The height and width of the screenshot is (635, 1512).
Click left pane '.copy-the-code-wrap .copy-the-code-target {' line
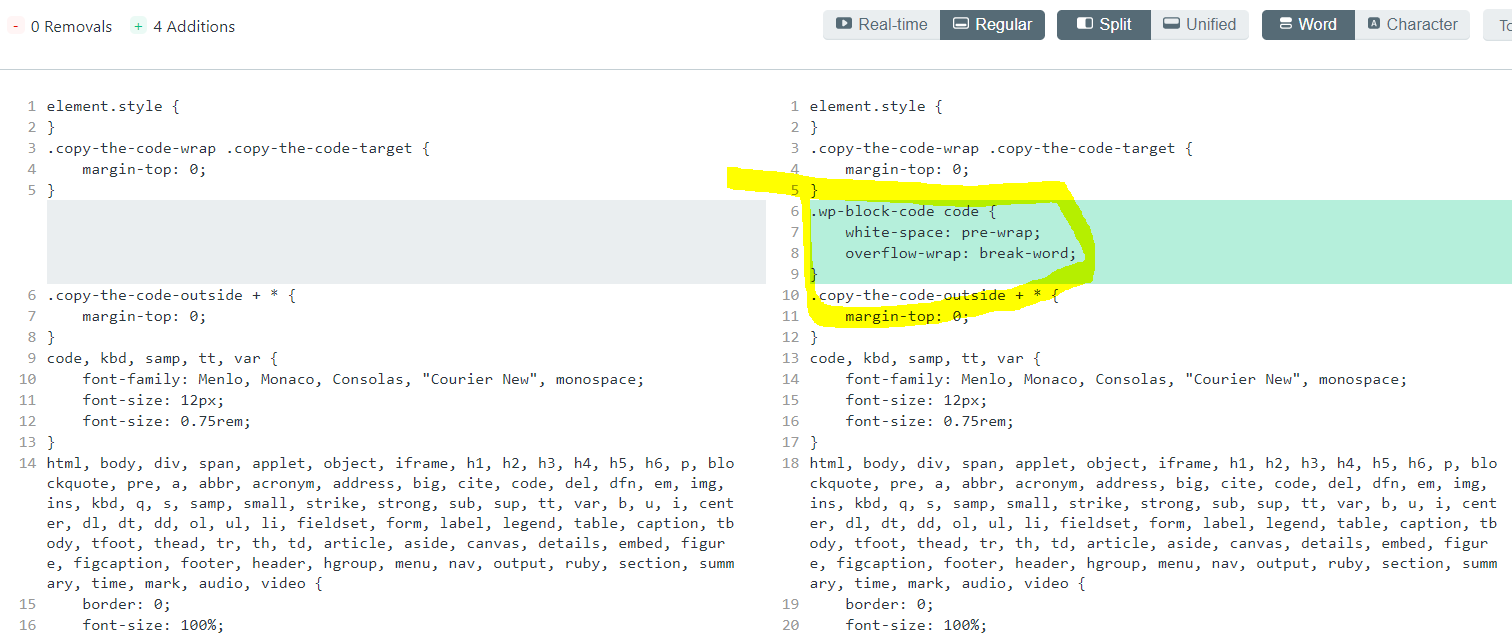(238, 148)
